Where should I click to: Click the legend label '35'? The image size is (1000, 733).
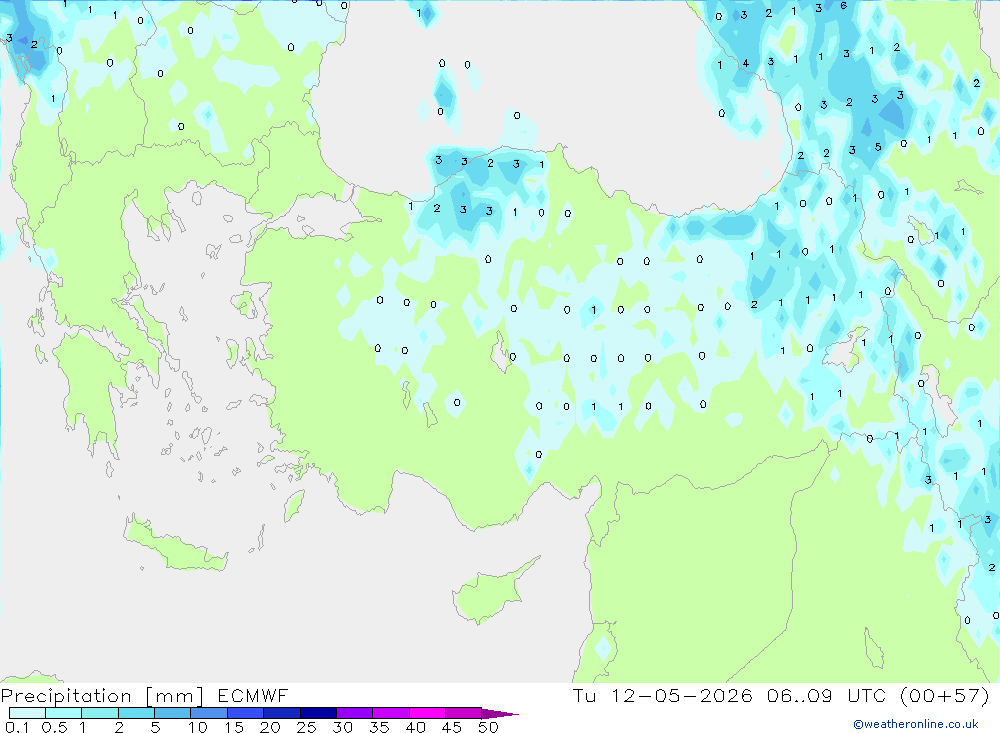tap(379, 727)
